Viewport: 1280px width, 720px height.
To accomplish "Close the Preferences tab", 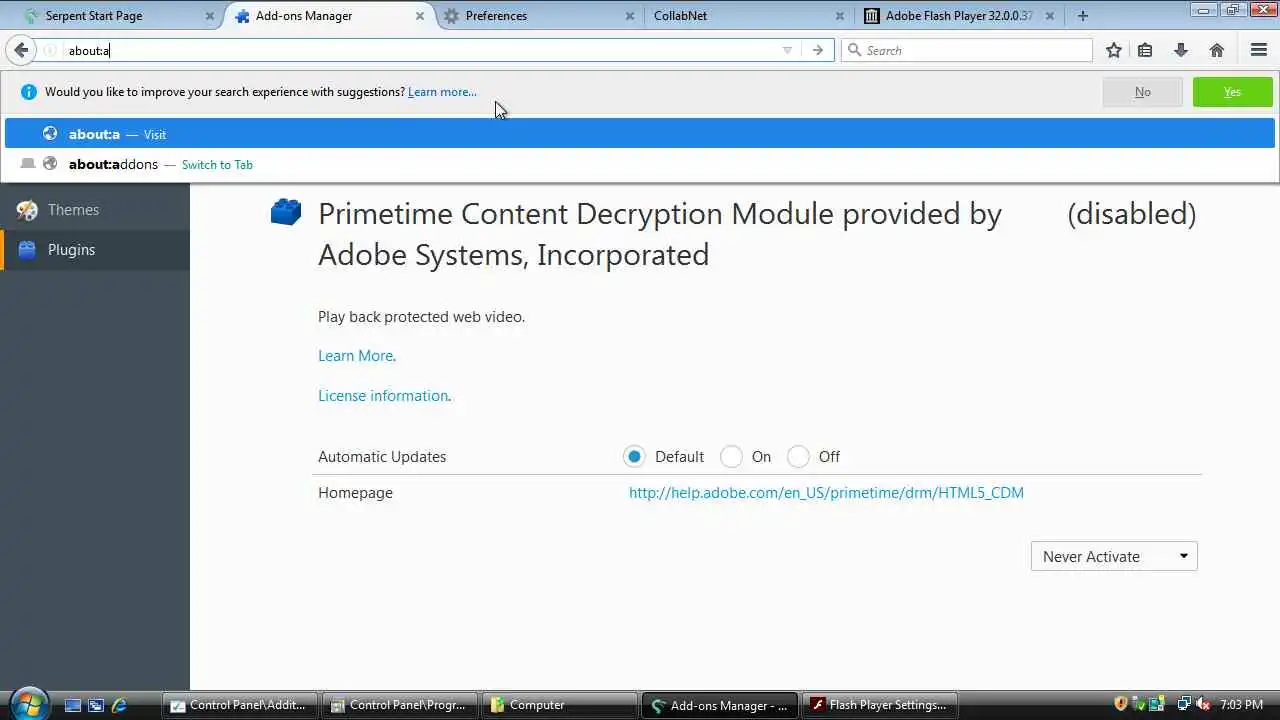I will [629, 16].
